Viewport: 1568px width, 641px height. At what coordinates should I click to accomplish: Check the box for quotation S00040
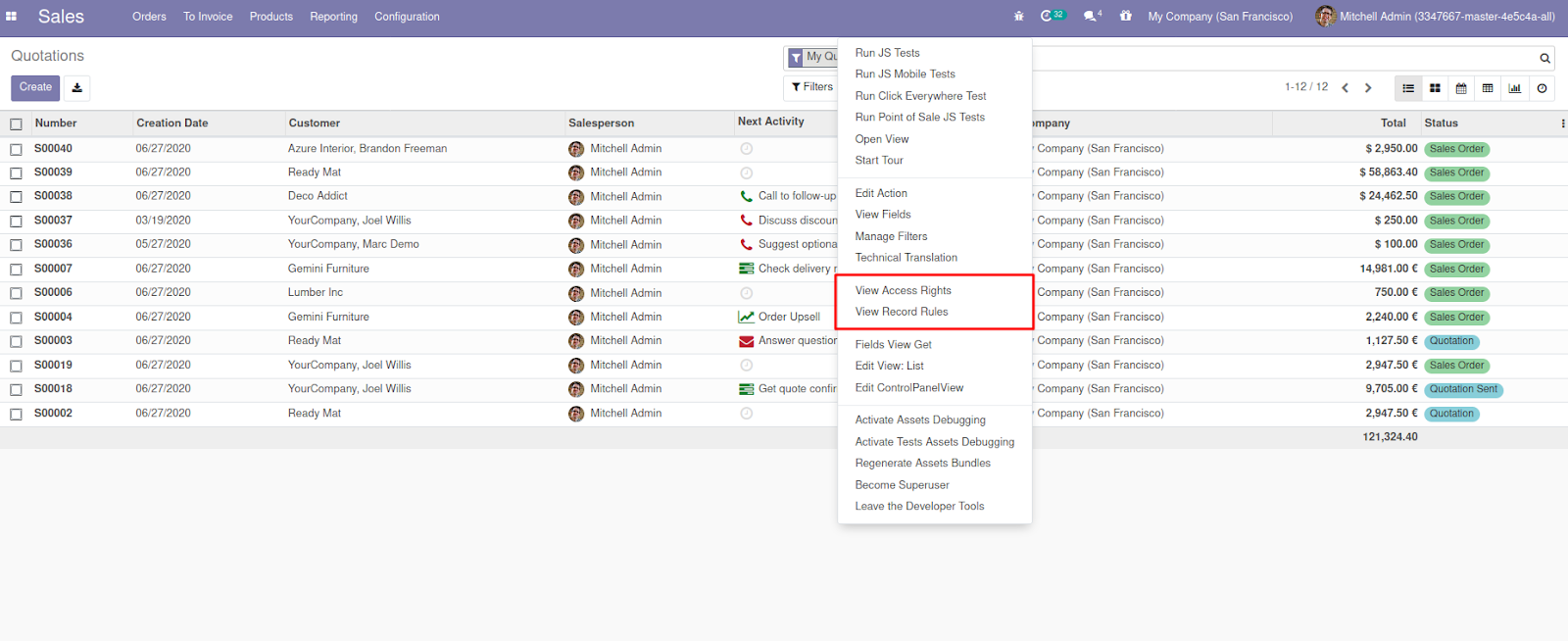[x=16, y=150]
